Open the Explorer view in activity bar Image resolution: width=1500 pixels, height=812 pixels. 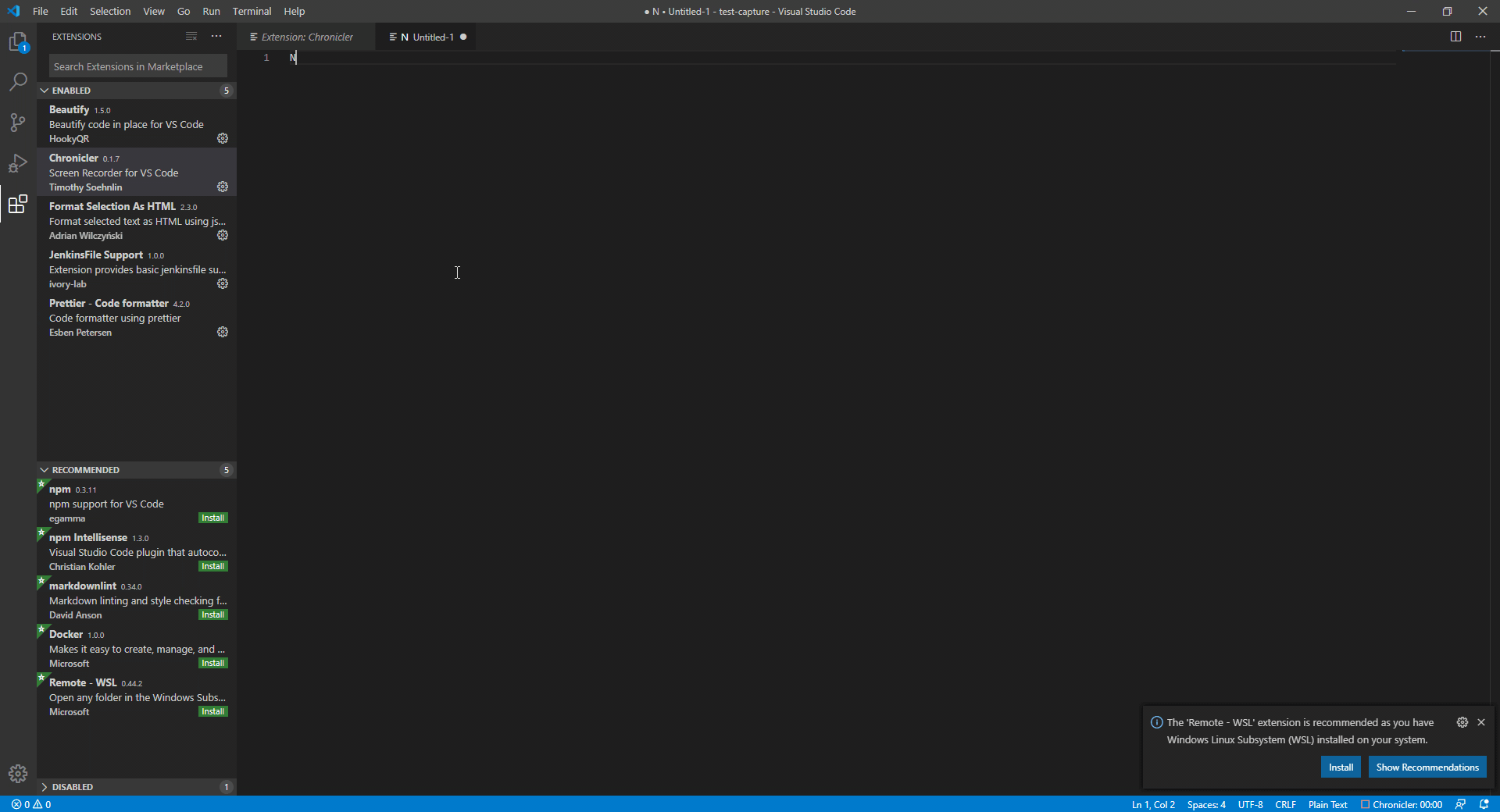pyautogui.click(x=18, y=41)
